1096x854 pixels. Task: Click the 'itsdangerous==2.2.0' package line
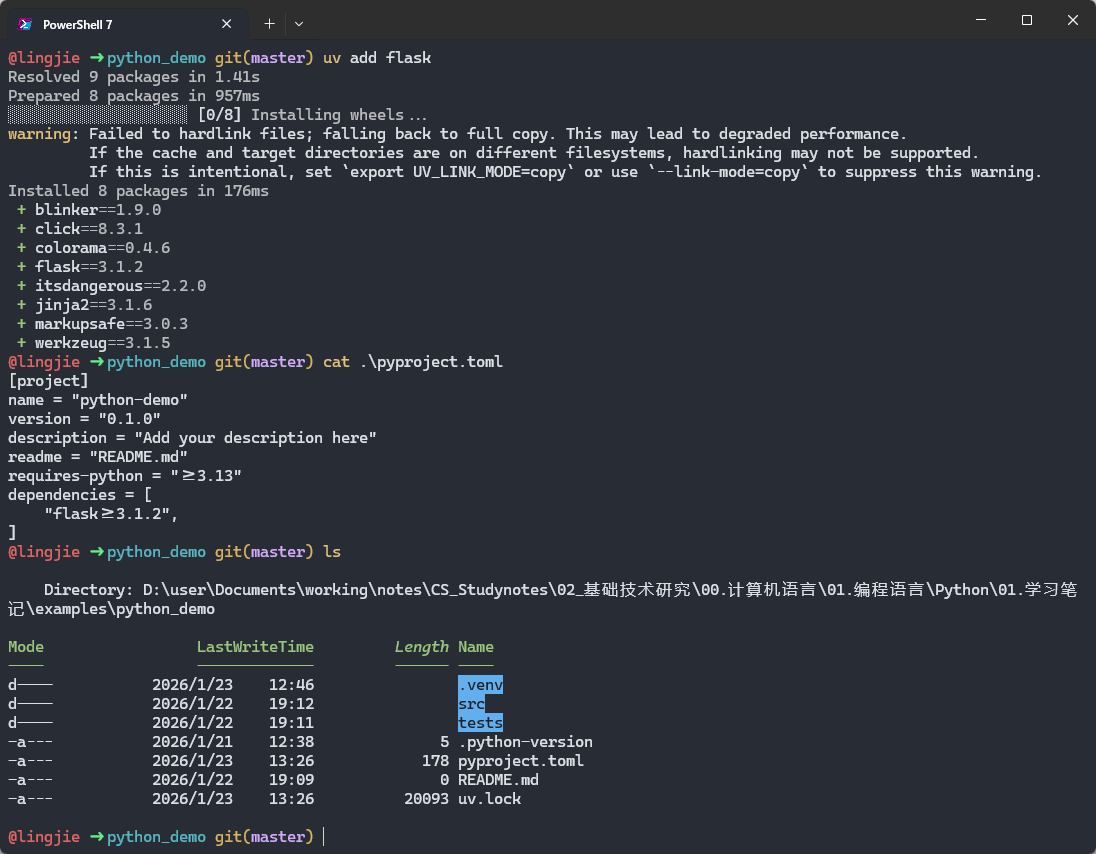click(x=111, y=286)
